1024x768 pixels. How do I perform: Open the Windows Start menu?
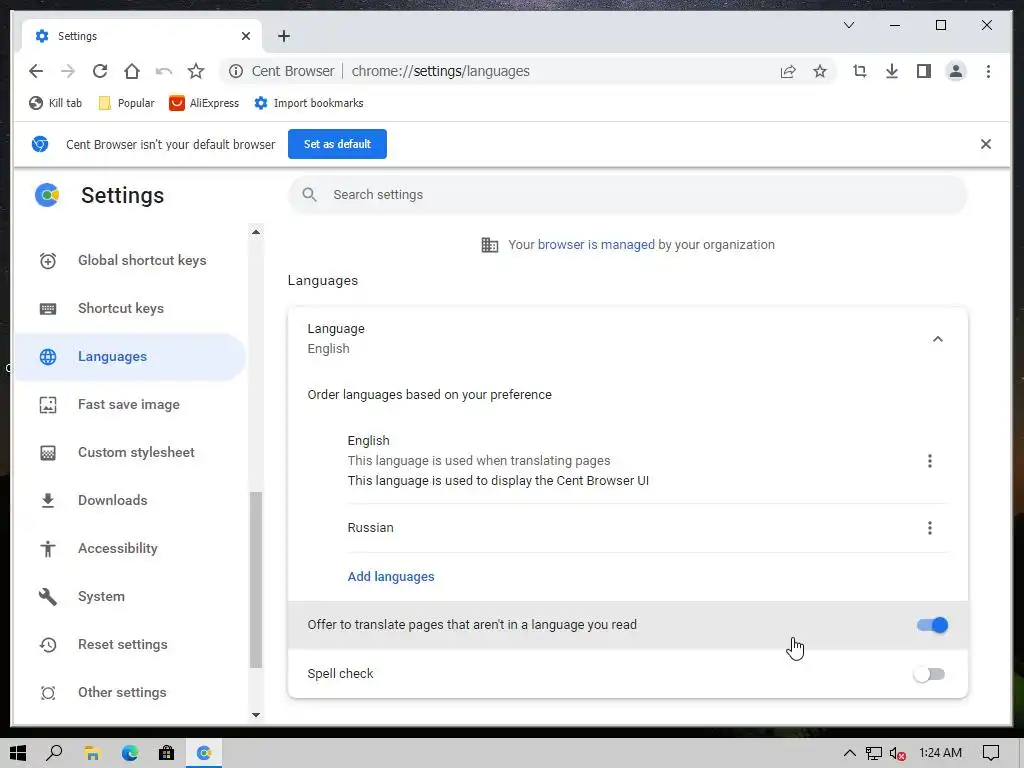point(18,753)
